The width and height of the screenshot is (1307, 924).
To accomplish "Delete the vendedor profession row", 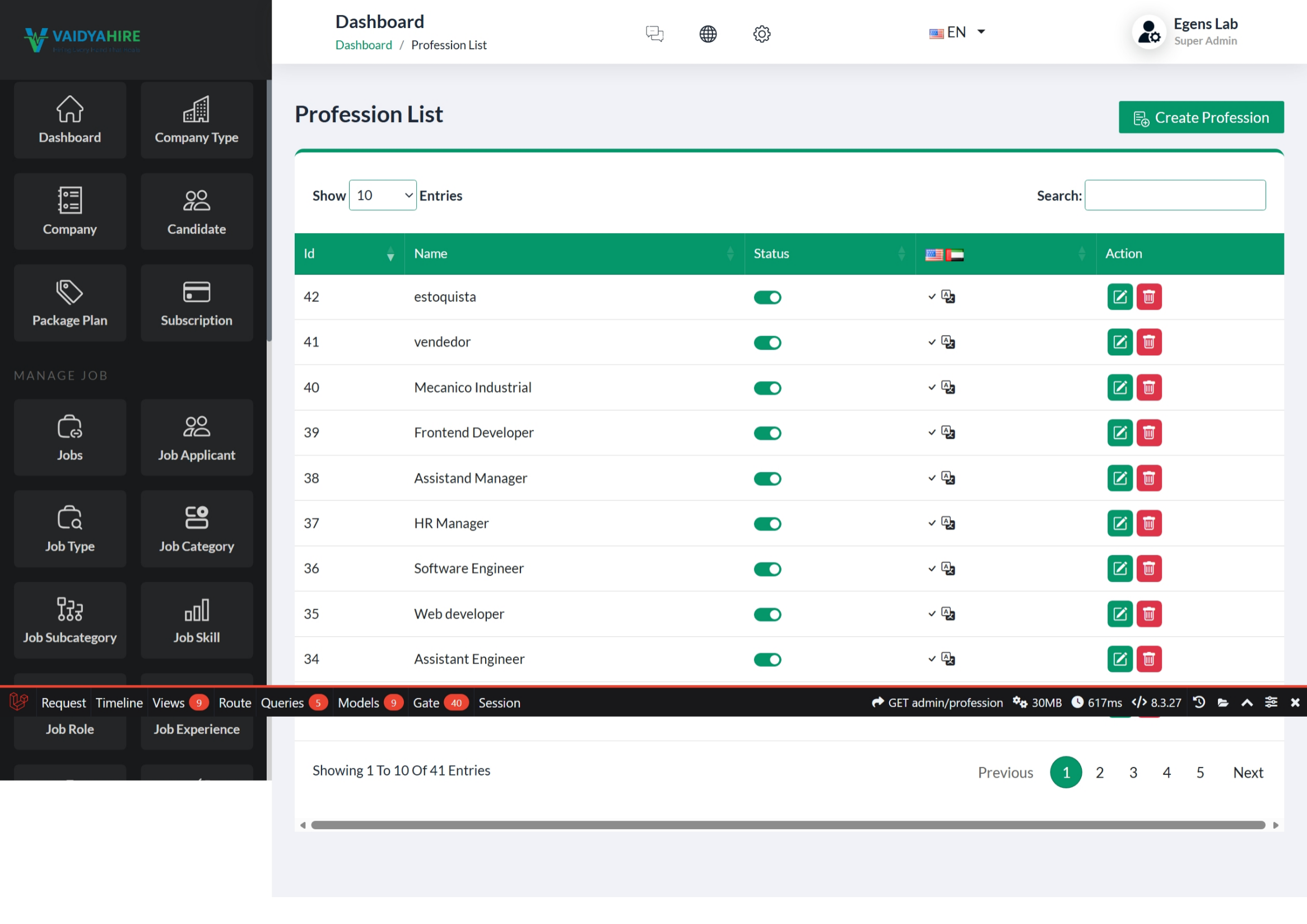I will (x=1149, y=342).
